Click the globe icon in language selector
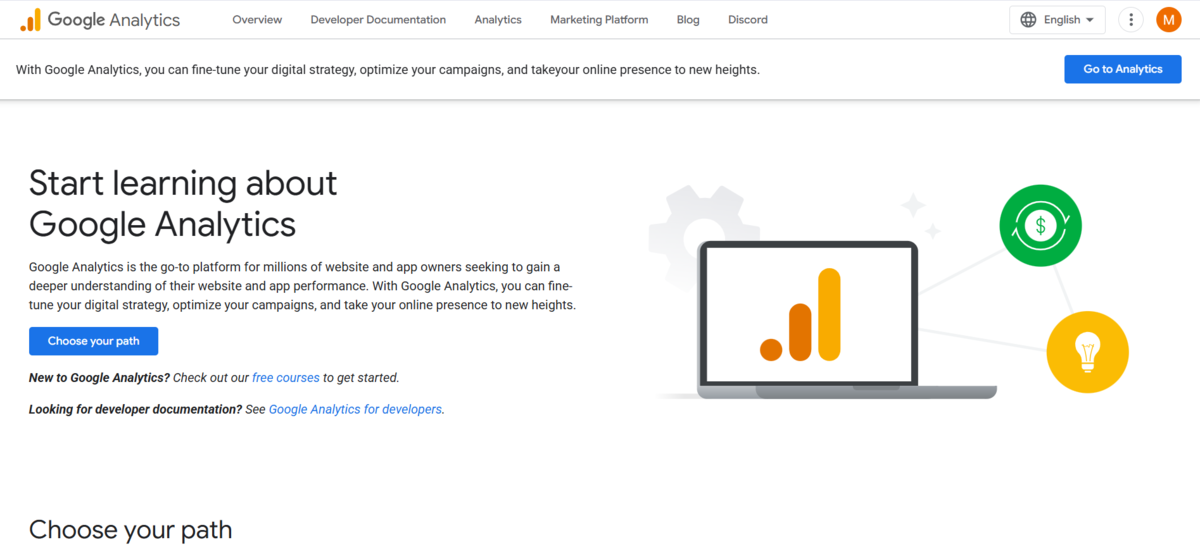Image resolution: width=1200 pixels, height=554 pixels. [1028, 19]
